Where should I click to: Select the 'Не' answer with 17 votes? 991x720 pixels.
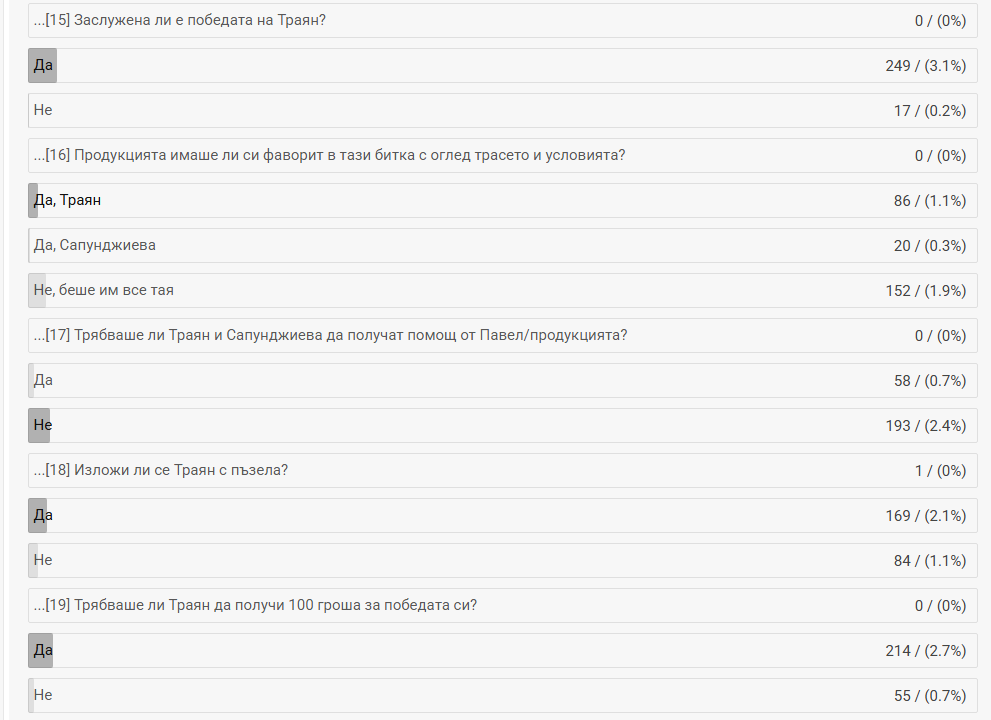tap(43, 110)
